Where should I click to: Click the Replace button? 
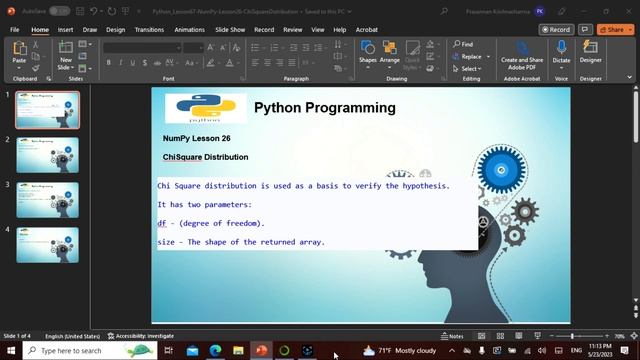(x=467, y=57)
